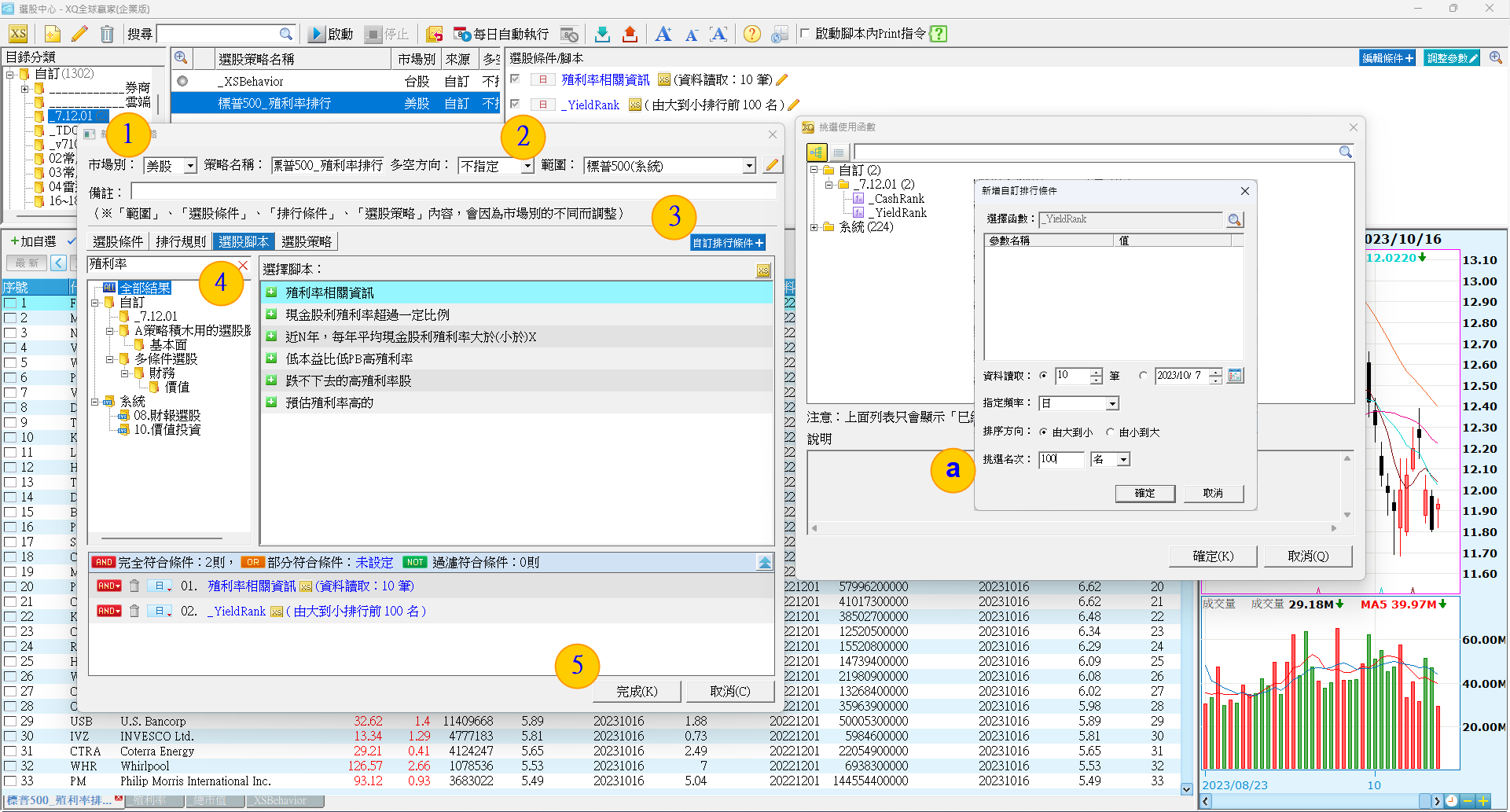Open the calendar picker next to date field

click(x=1235, y=376)
